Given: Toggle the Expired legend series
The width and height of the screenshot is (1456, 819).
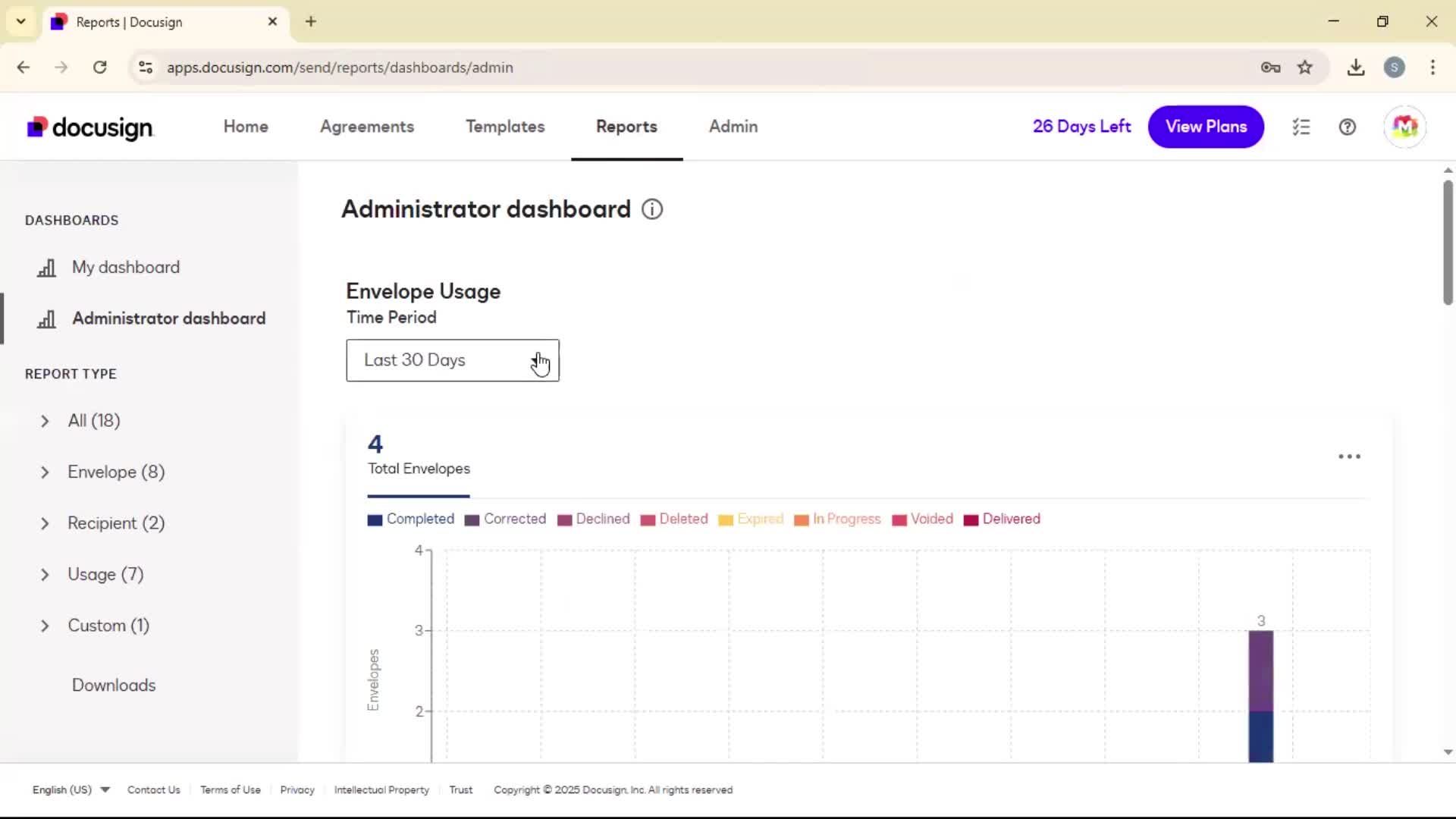Looking at the screenshot, I should coord(751,519).
